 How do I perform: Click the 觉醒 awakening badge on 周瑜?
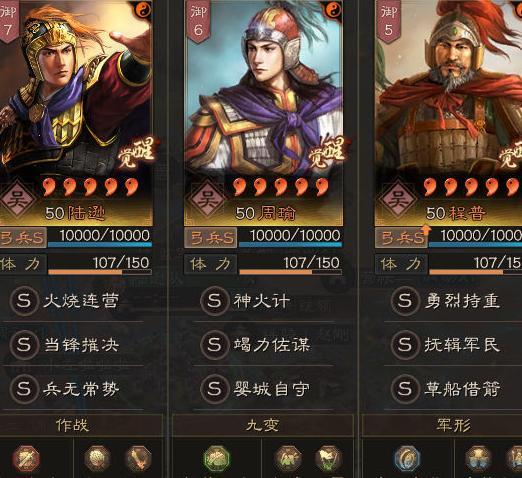pyautogui.click(x=327, y=153)
